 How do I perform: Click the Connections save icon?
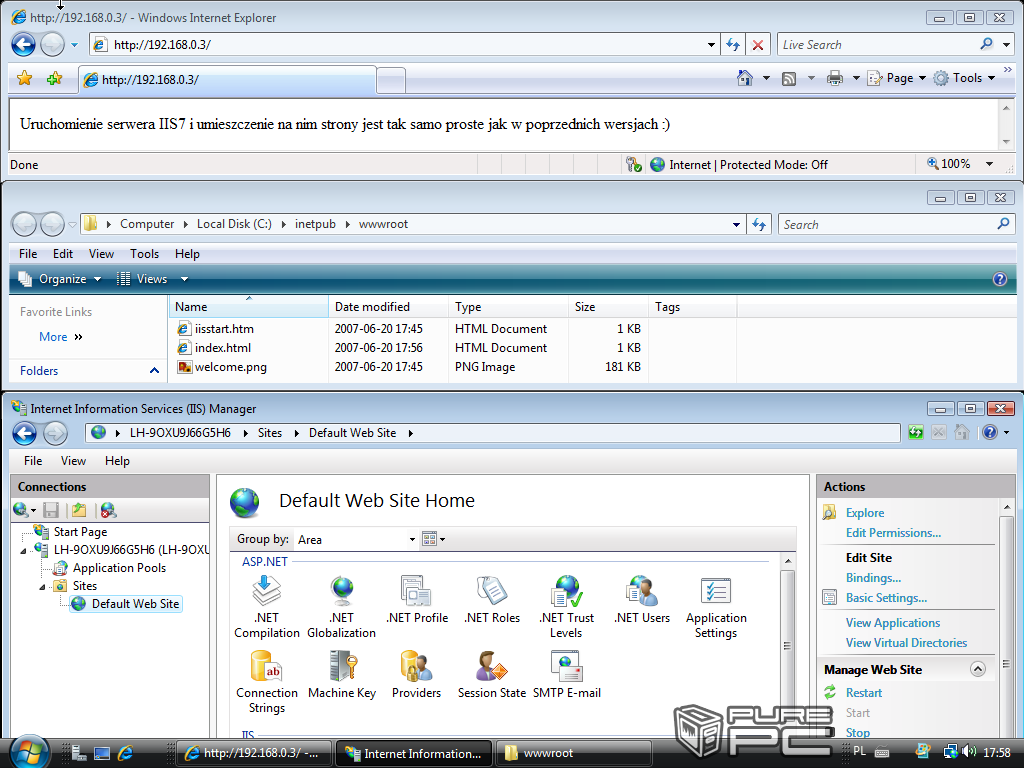[x=51, y=510]
